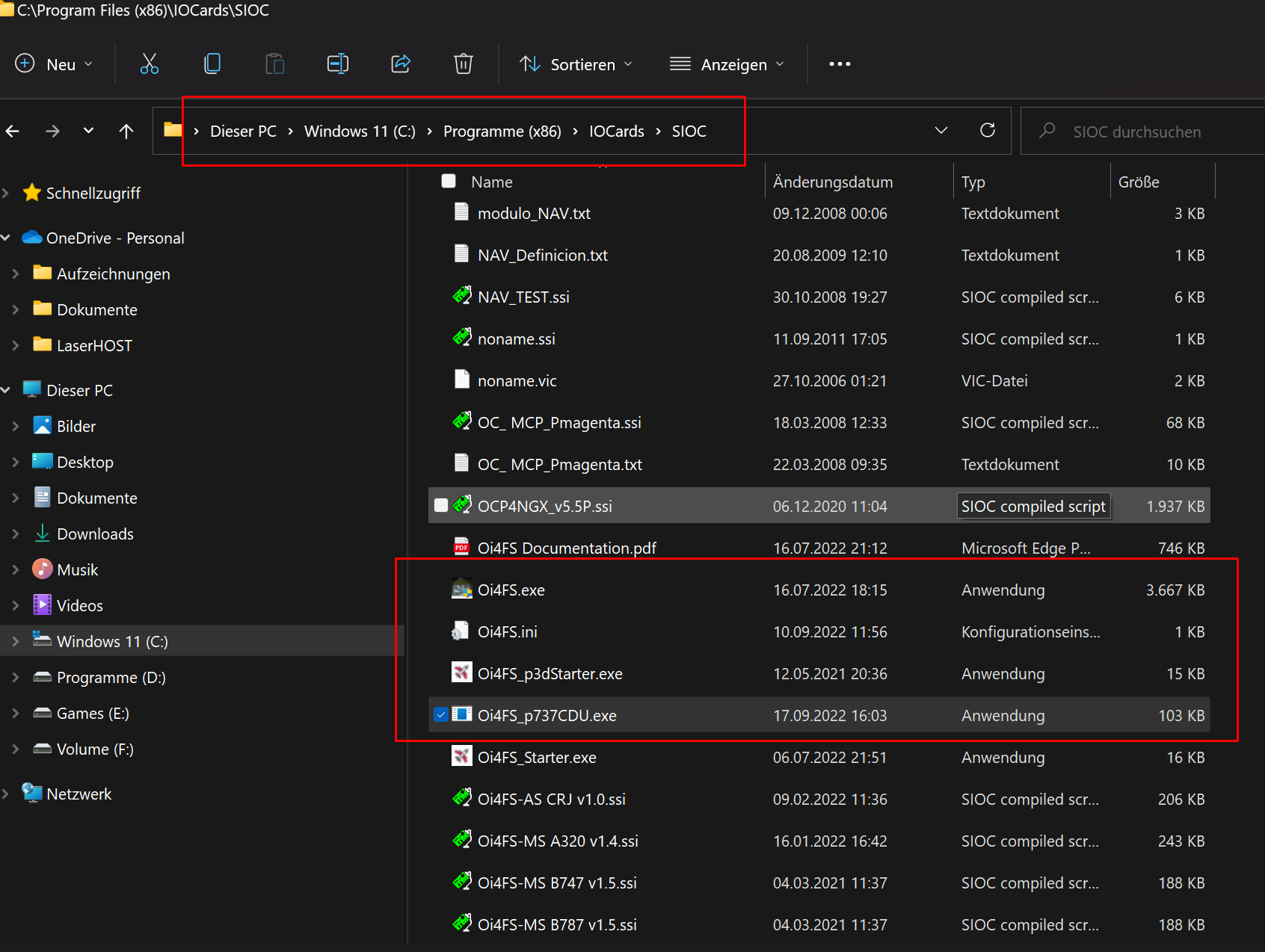Click the Rename icon in toolbar
This screenshot has height=952, width=1265.
pyautogui.click(x=338, y=64)
